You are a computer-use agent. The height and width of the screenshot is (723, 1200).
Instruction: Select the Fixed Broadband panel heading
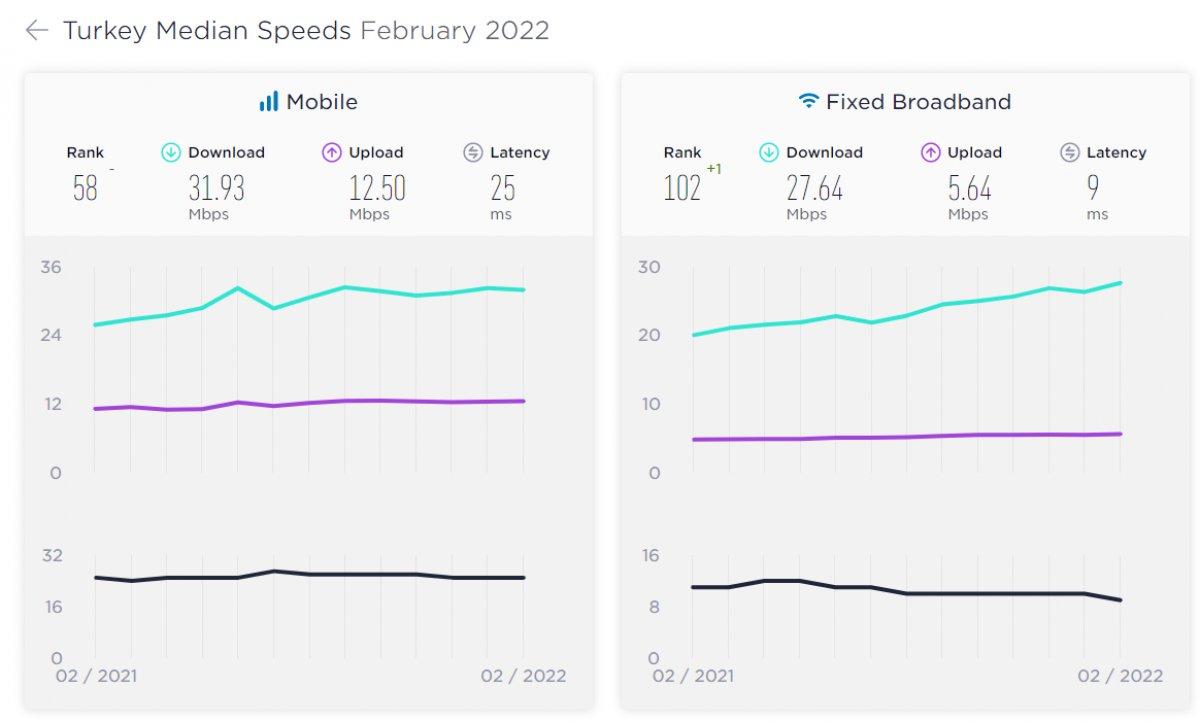point(918,101)
